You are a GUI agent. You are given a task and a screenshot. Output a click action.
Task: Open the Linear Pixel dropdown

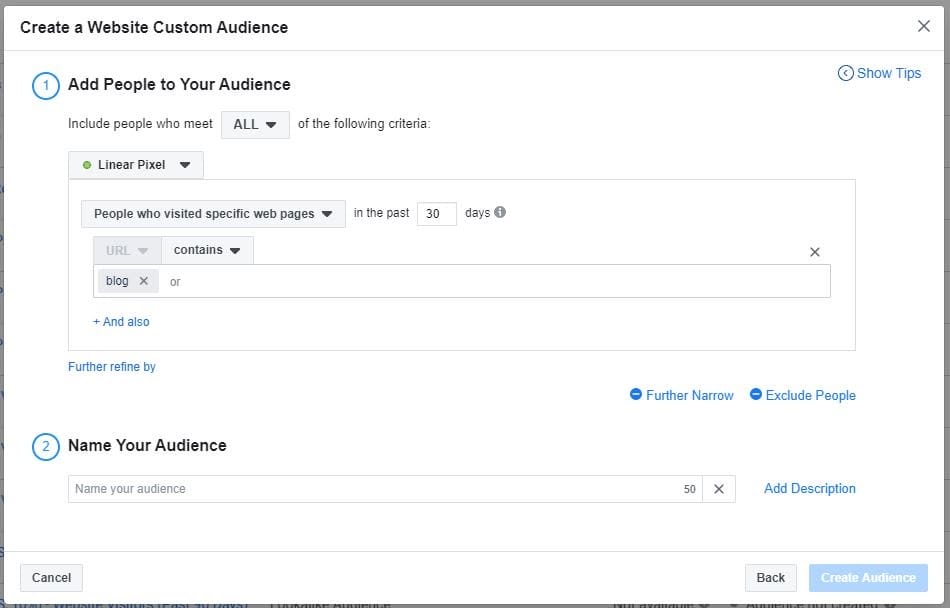point(136,165)
